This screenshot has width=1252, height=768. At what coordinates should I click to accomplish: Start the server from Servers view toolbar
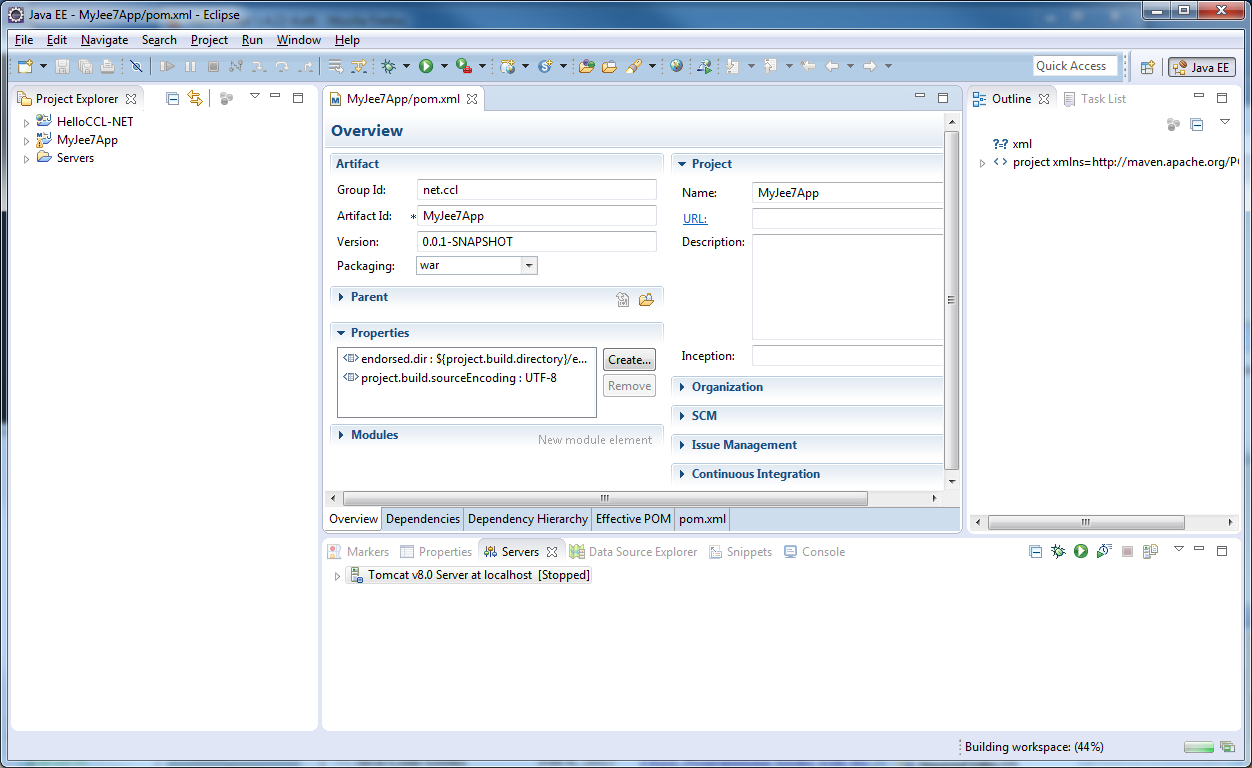pyautogui.click(x=1081, y=551)
